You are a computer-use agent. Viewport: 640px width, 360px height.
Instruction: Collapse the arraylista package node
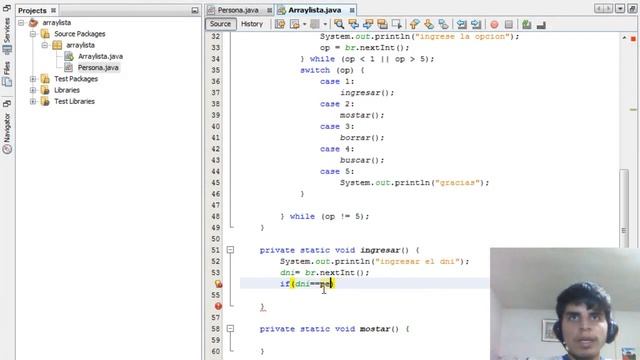pyautogui.click(x=45, y=45)
